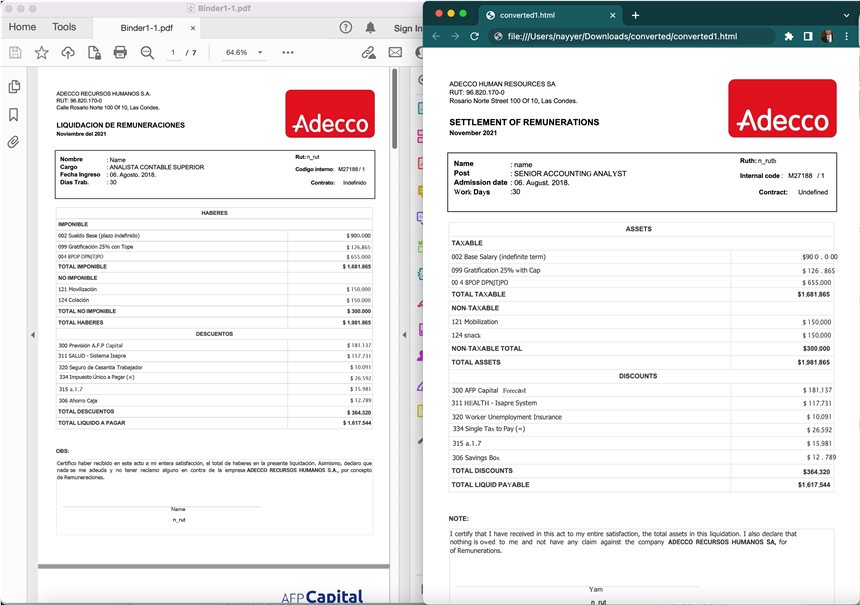Switch to the Home tab
The image size is (860, 605).
[20, 26]
